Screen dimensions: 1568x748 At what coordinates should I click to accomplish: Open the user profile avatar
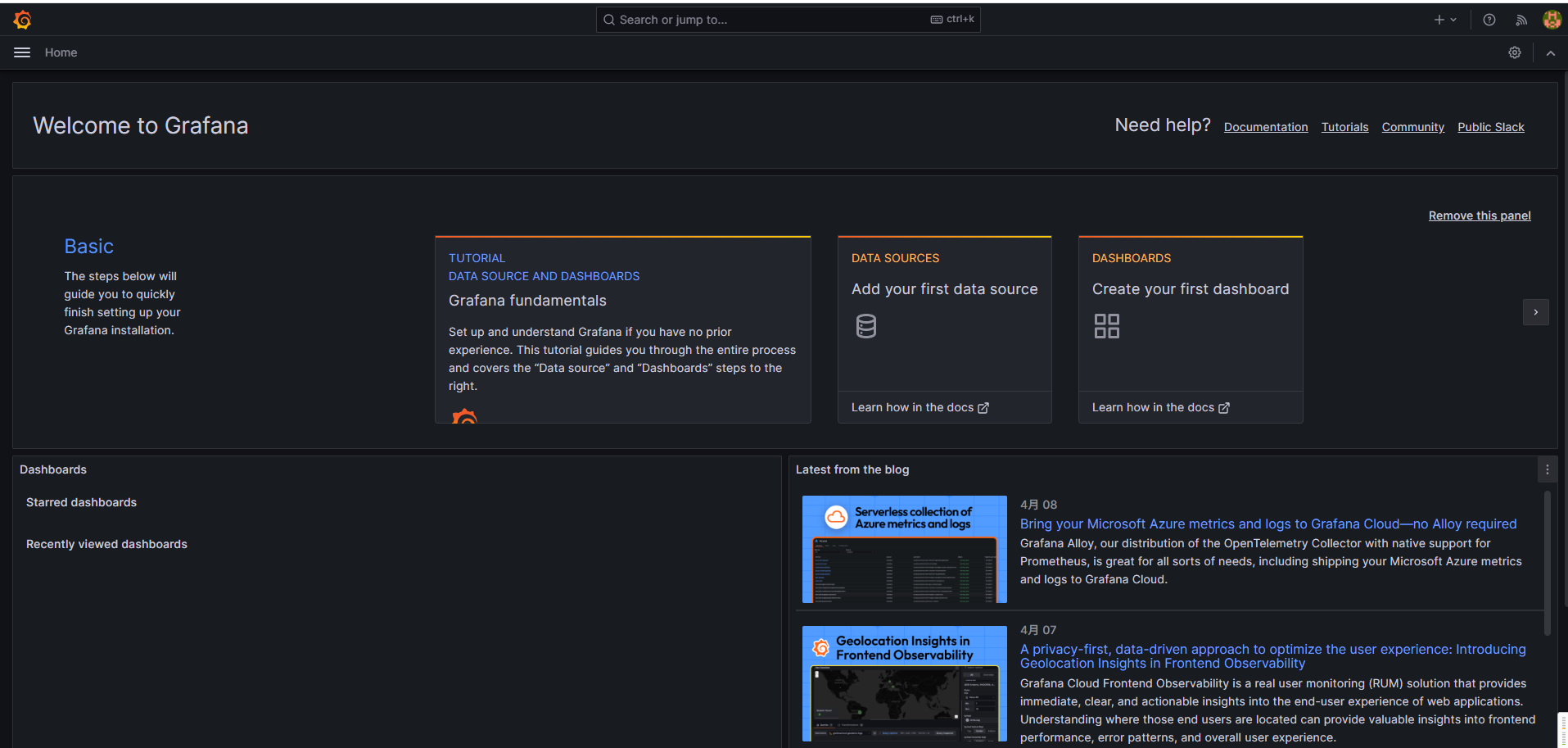click(1552, 20)
